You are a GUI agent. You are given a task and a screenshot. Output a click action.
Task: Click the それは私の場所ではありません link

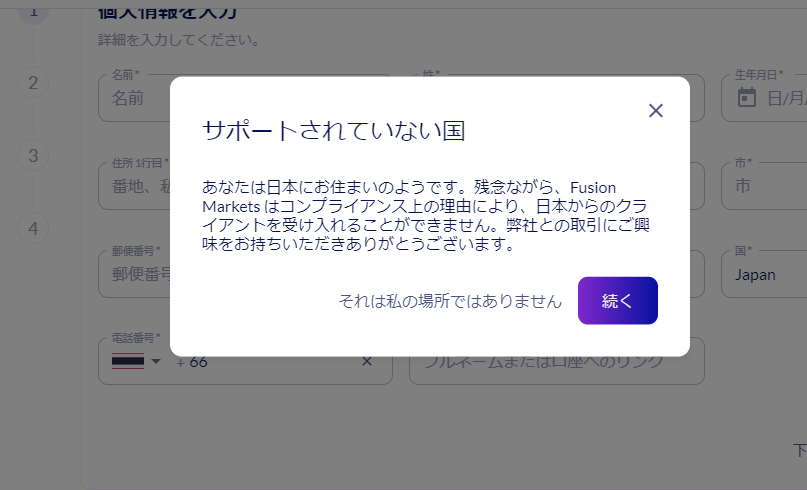click(x=450, y=301)
